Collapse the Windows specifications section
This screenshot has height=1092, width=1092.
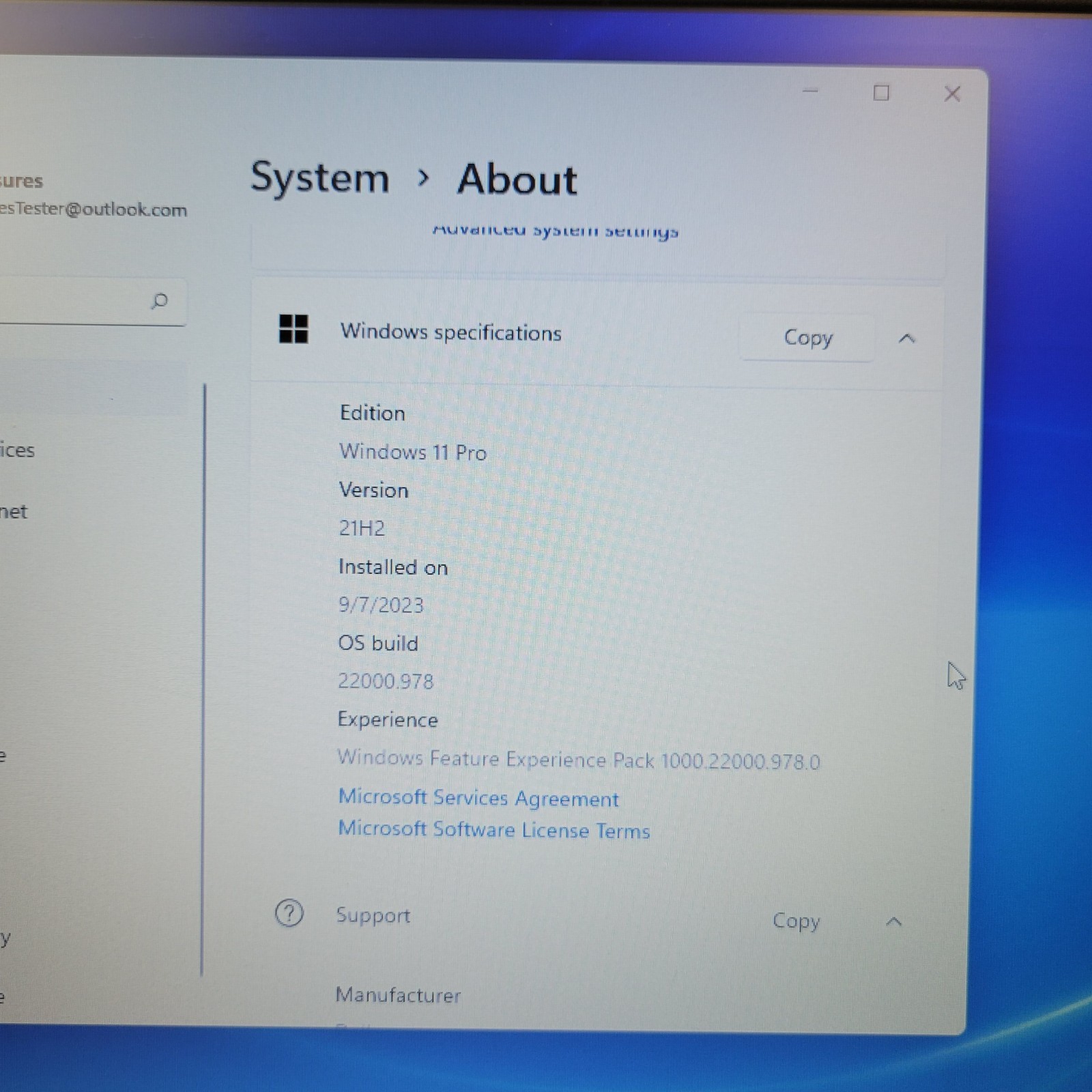coord(906,339)
